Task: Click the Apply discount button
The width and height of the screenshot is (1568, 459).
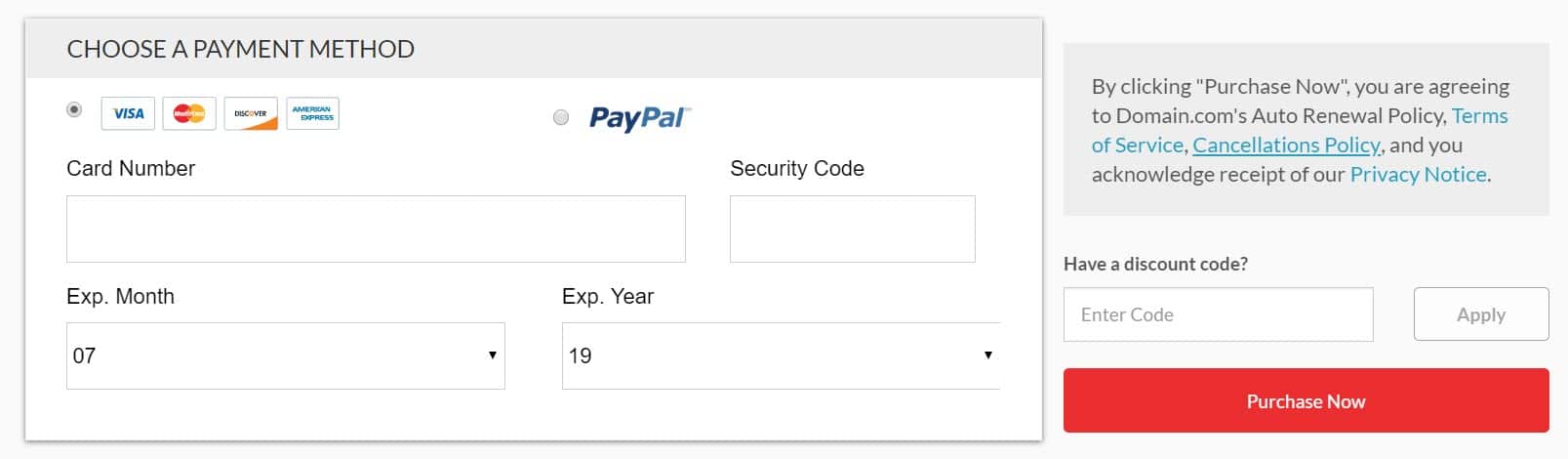Action: pyautogui.click(x=1481, y=314)
